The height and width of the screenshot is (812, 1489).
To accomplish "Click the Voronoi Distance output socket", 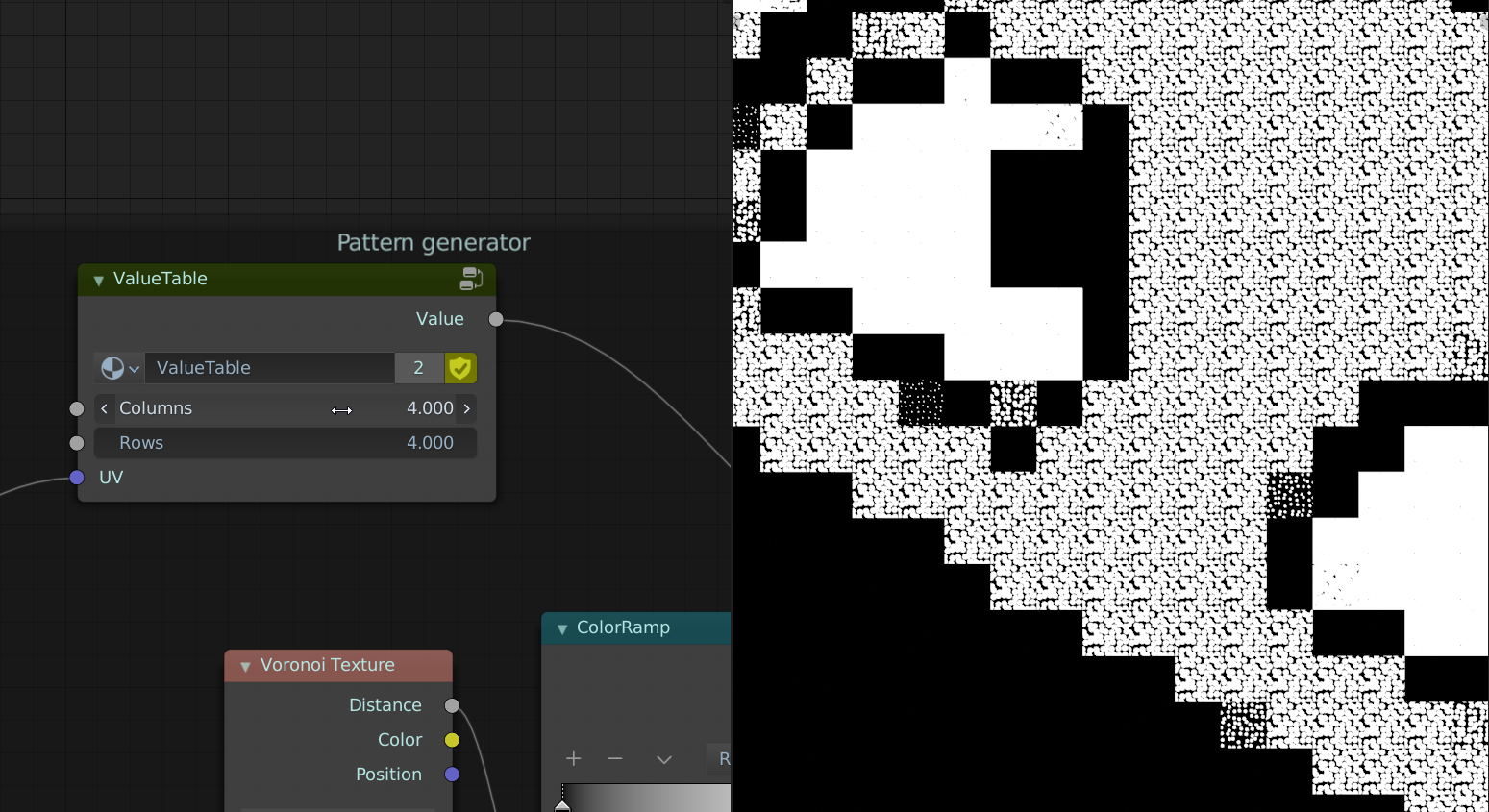I will pyautogui.click(x=452, y=705).
